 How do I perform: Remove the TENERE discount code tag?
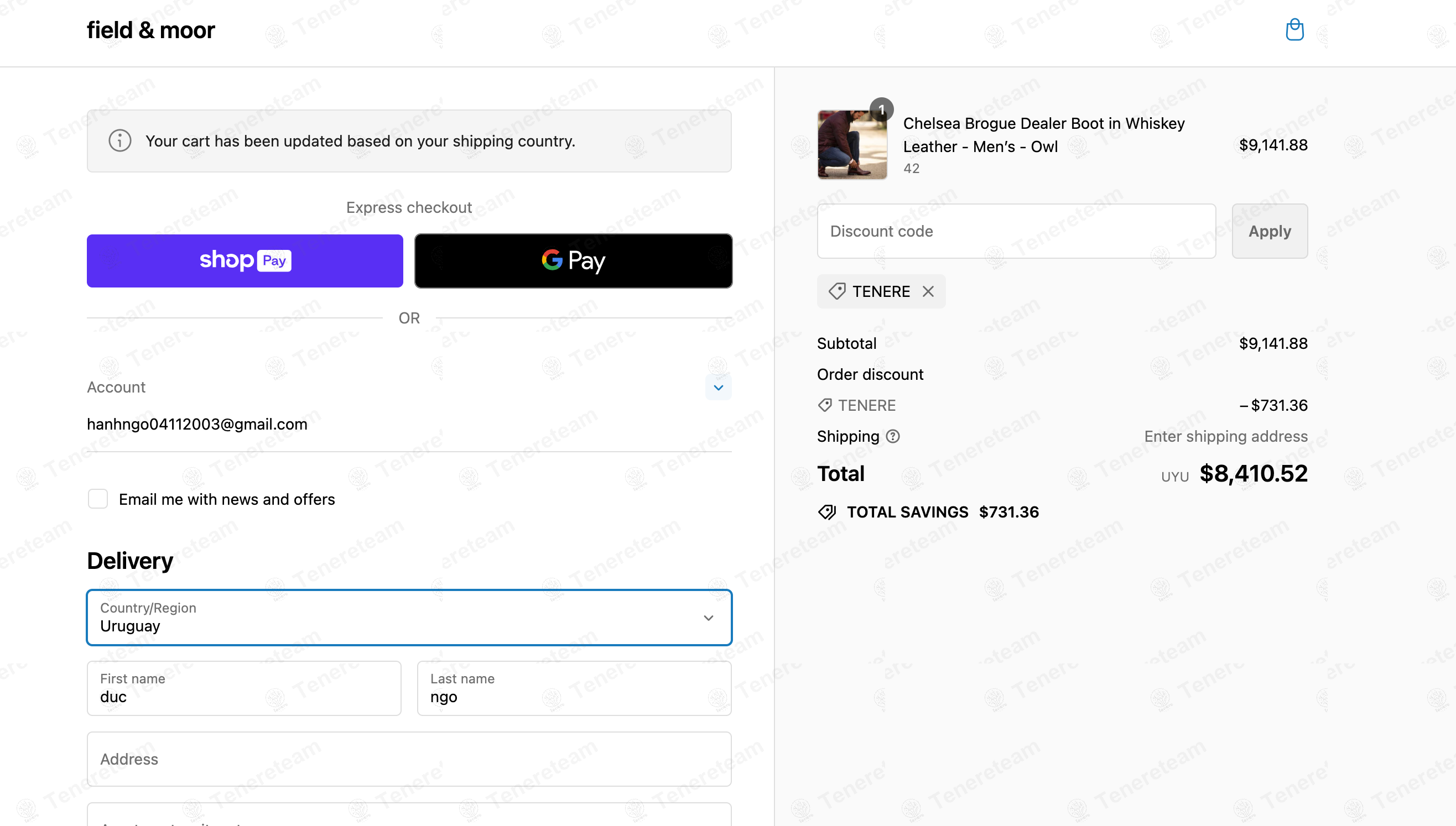pyautogui.click(x=928, y=291)
